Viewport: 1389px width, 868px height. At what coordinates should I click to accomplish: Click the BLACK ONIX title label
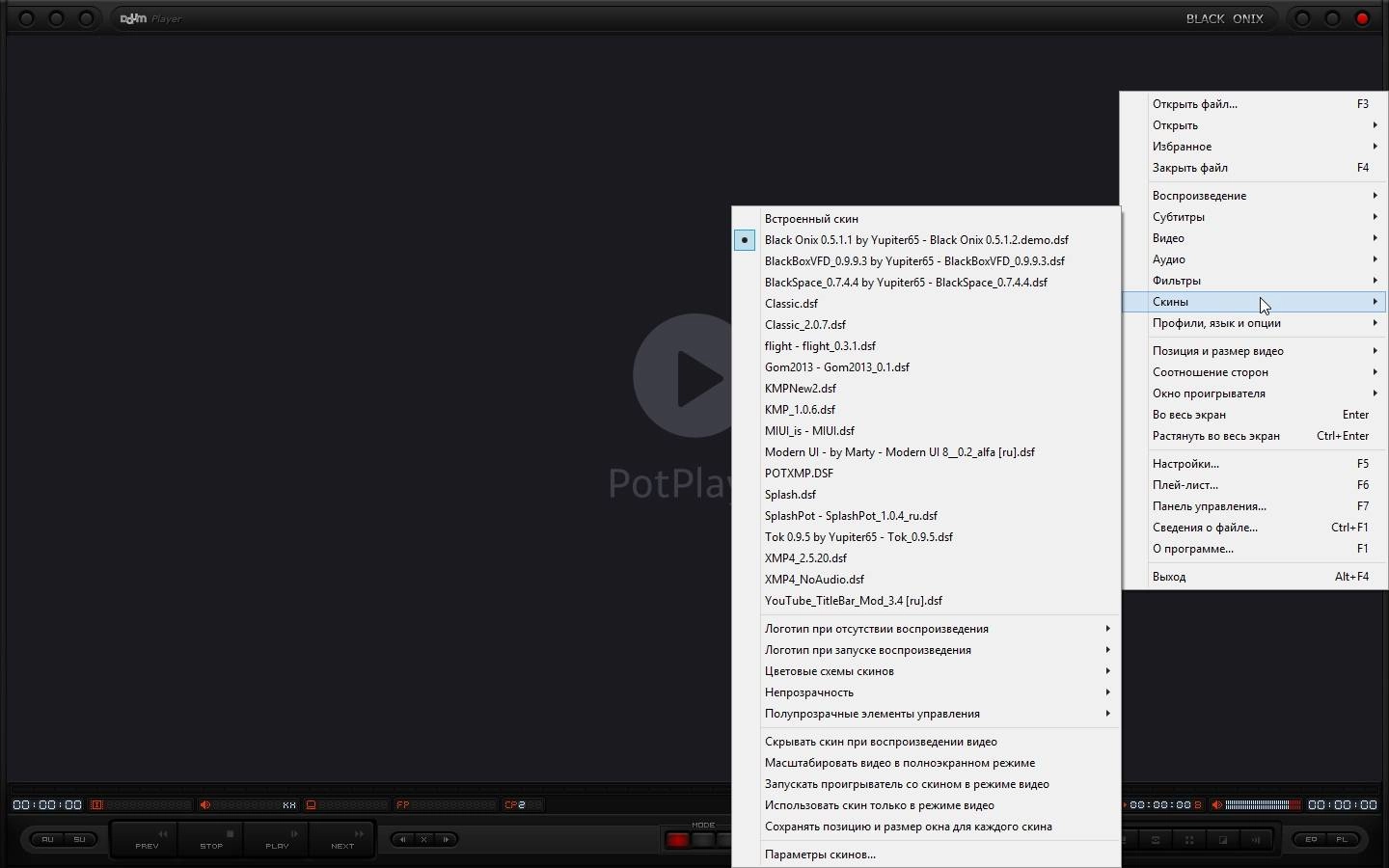point(1224,18)
